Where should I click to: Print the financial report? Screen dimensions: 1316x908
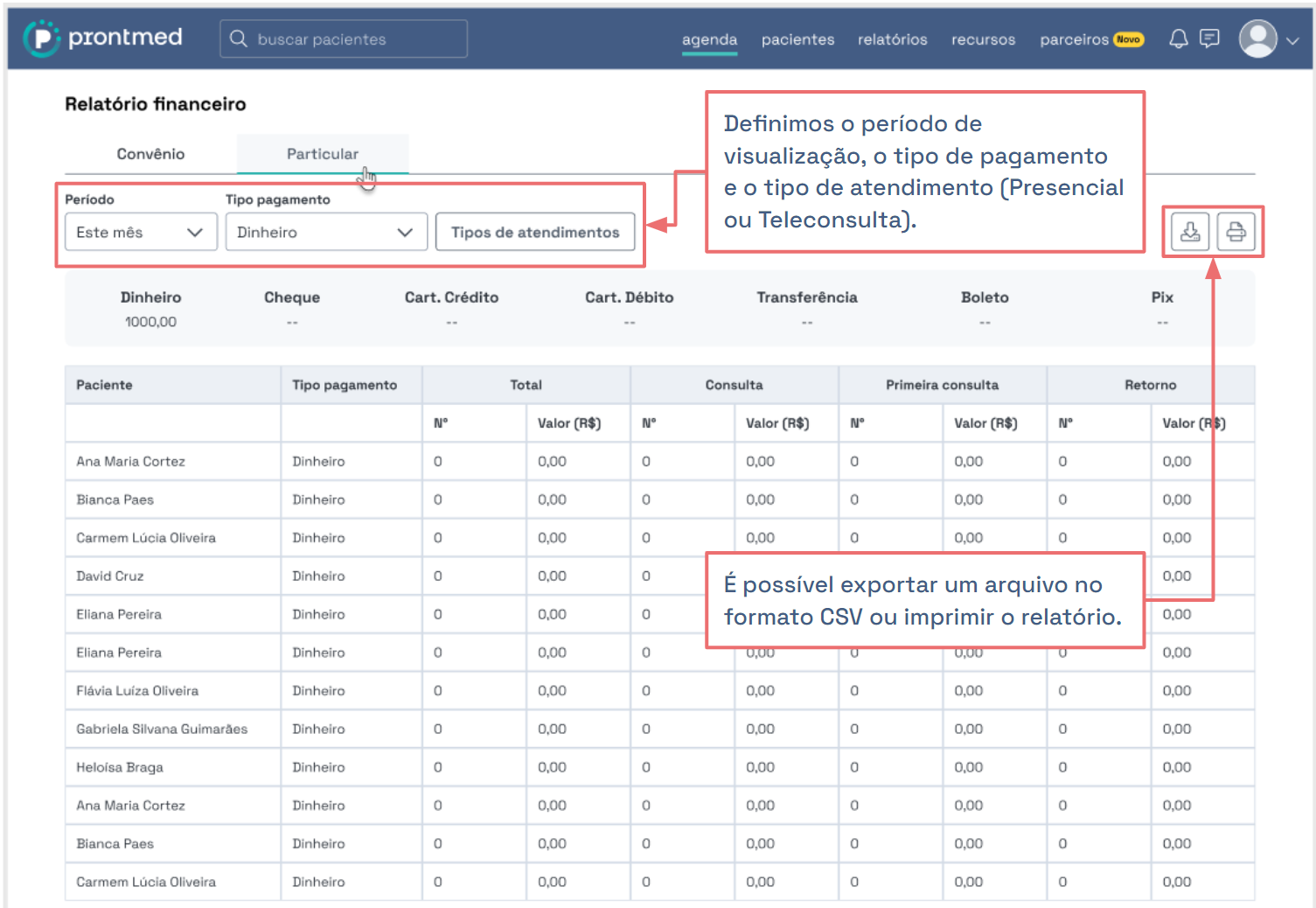pos(1236,232)
